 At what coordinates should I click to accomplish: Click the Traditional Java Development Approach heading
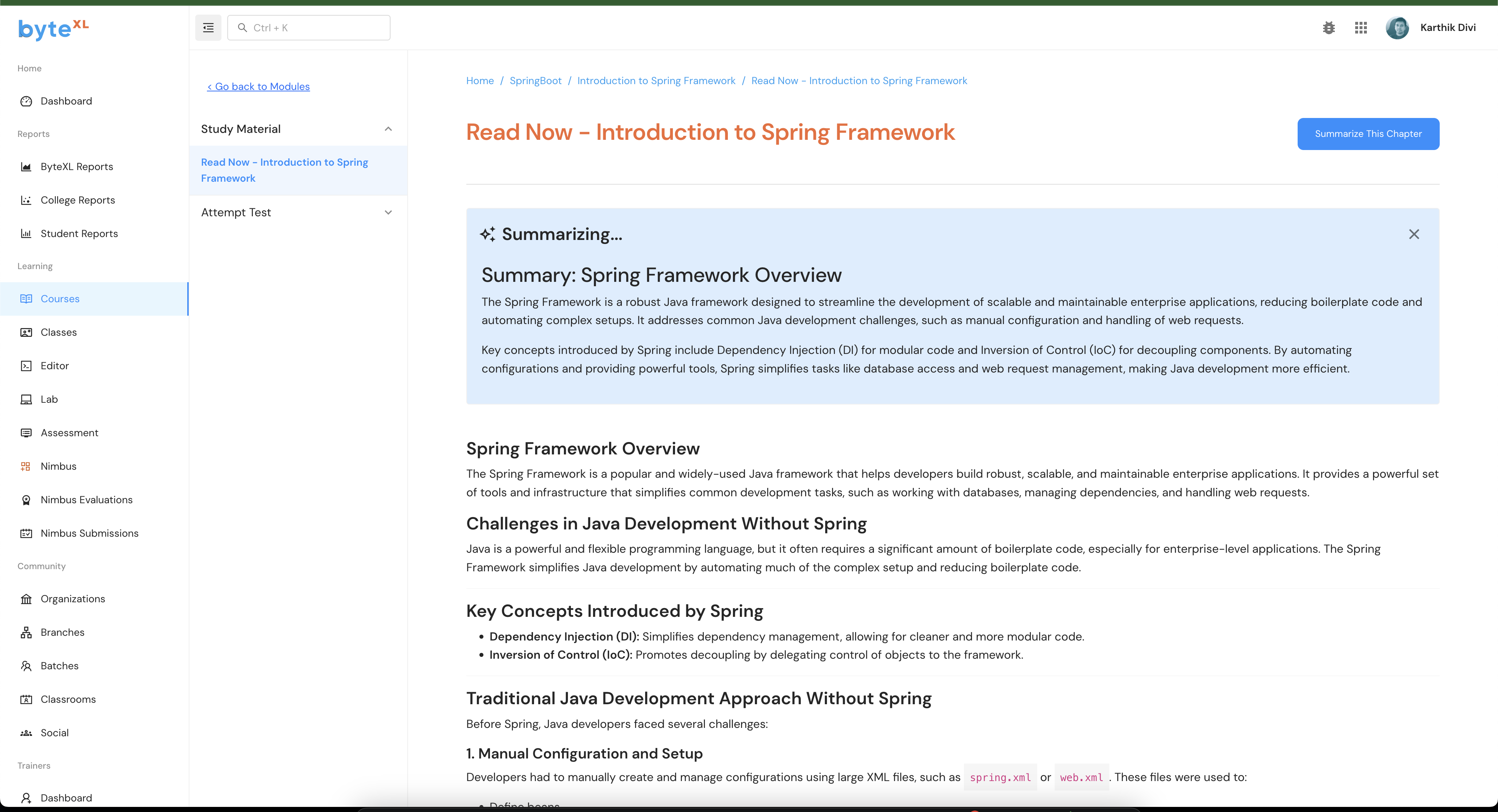tap(699, 699)
